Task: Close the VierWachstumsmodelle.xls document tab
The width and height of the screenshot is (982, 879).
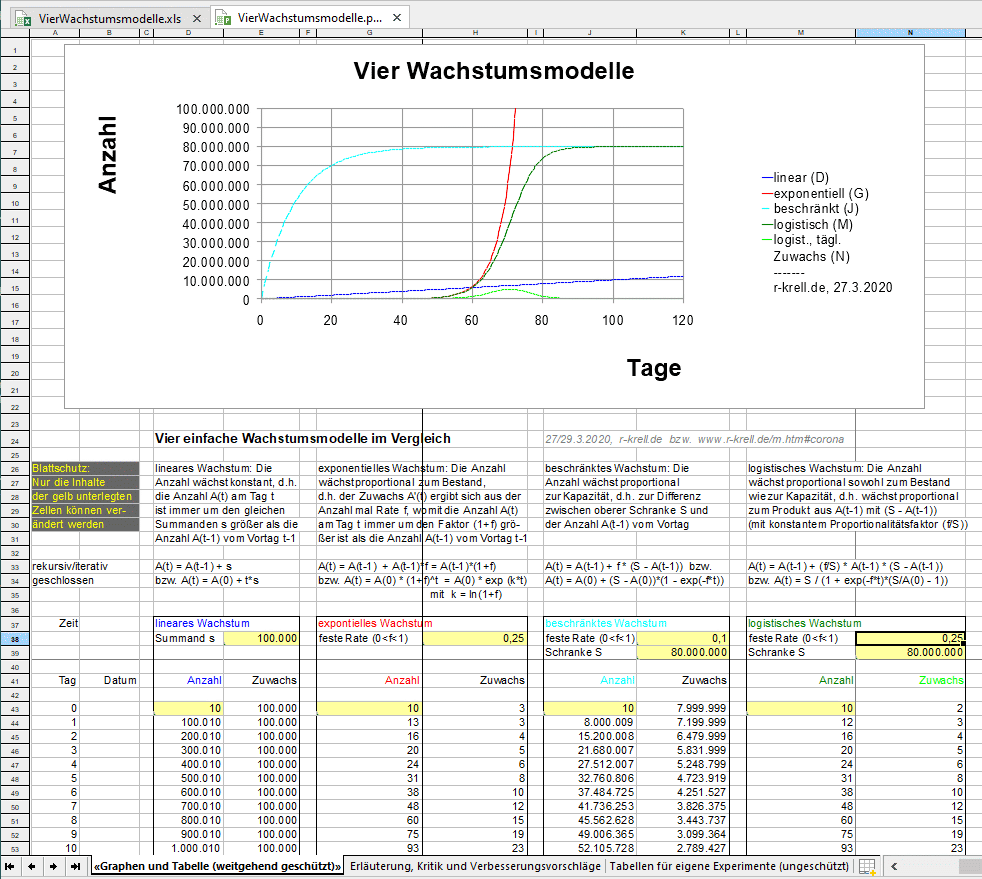Action: point(196,18)
